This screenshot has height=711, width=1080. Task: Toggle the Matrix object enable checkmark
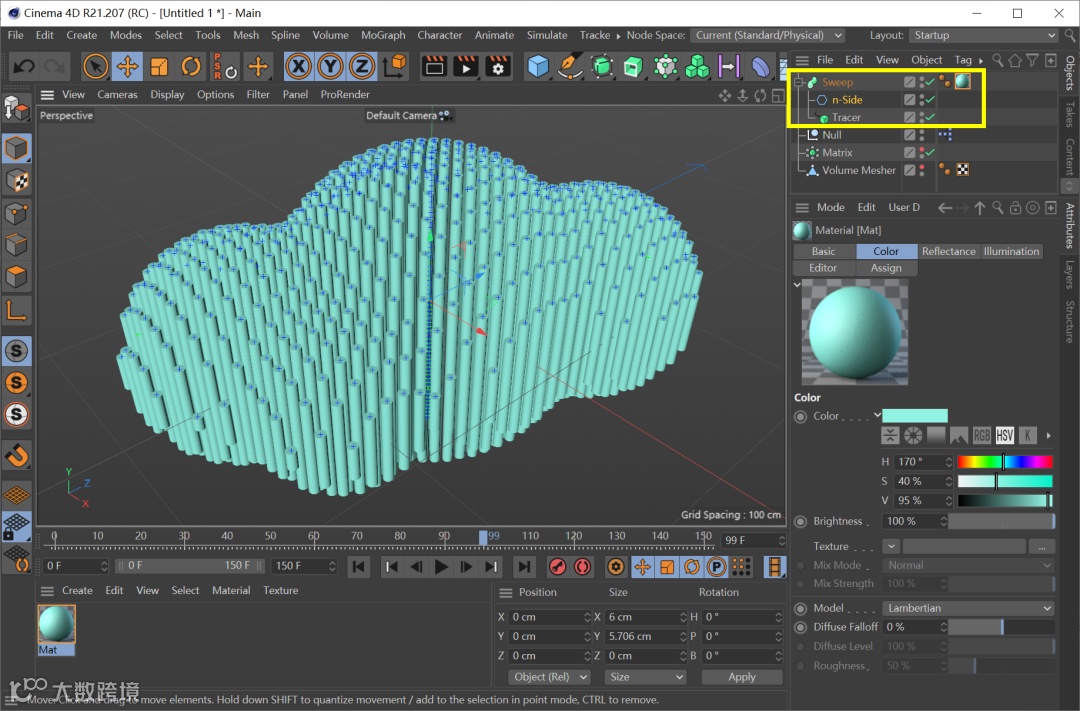pos(930,153)
